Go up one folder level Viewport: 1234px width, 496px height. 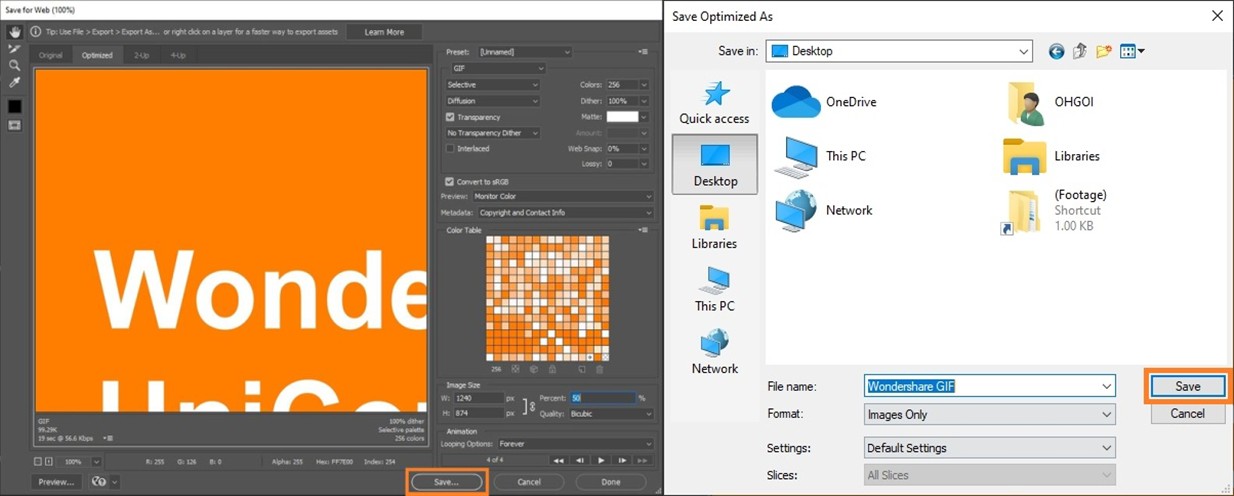[1080, 51]
